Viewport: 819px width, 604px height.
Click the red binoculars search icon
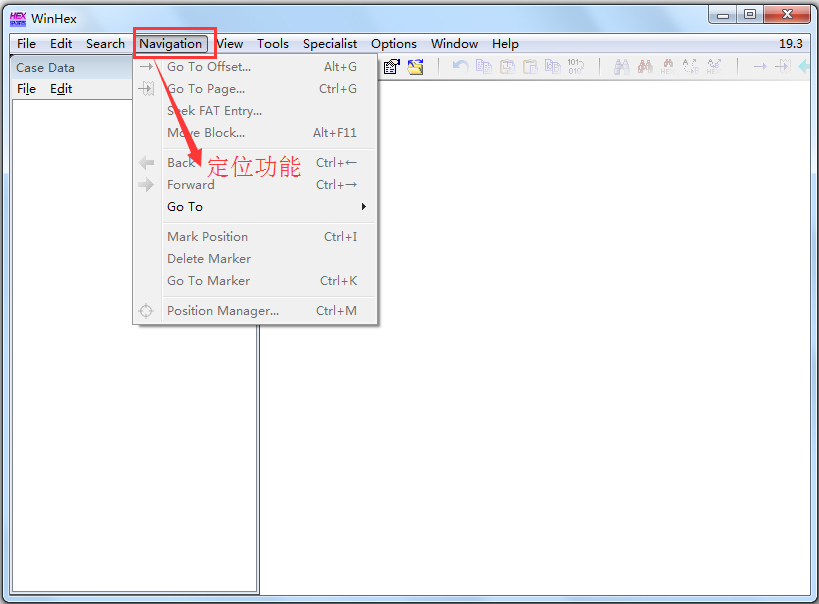[645, 67]
